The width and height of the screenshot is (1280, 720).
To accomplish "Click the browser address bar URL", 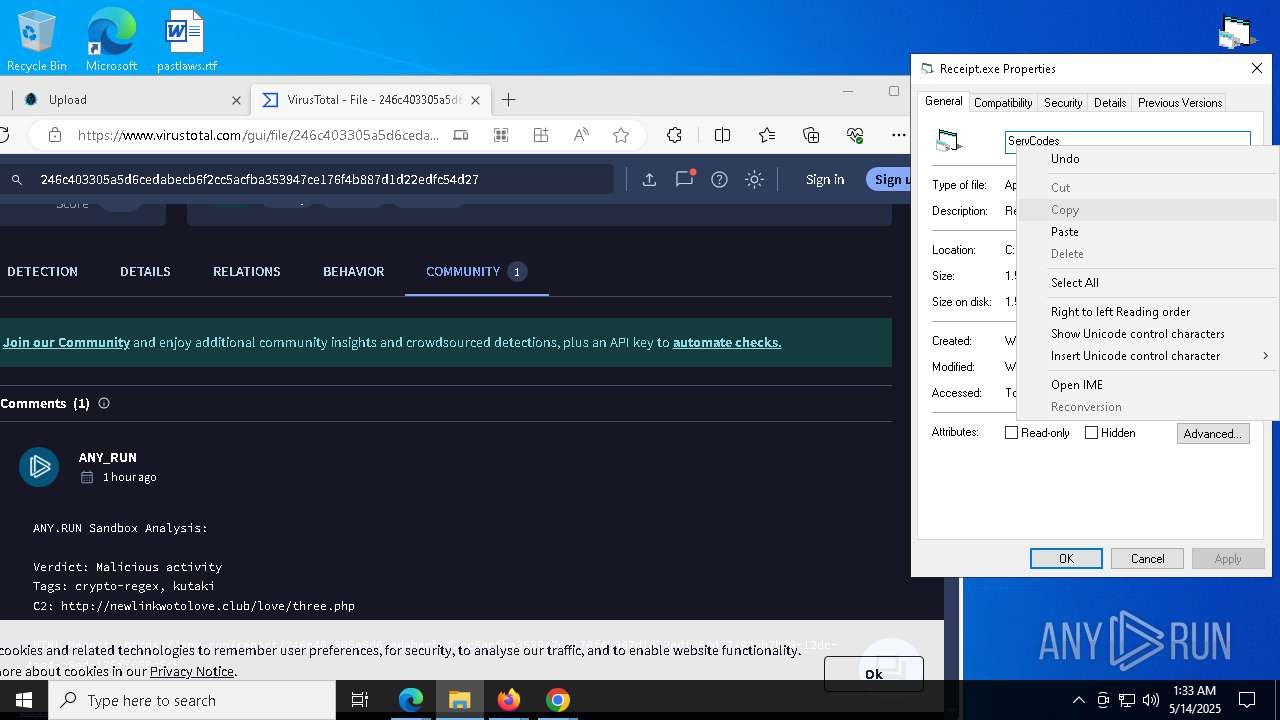I will [x=258, y=136].
